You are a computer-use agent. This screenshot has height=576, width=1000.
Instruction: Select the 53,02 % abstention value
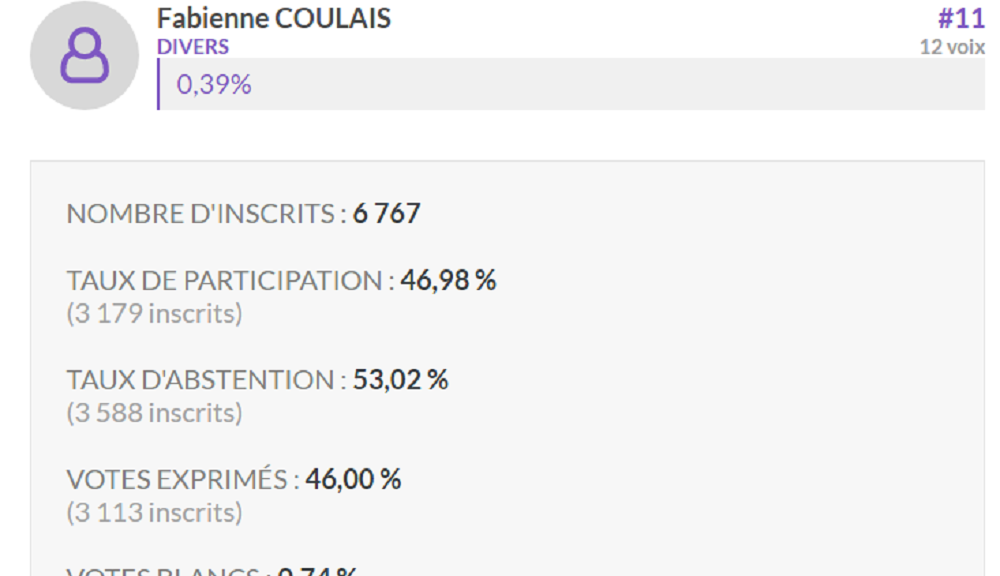click(401, 380)
